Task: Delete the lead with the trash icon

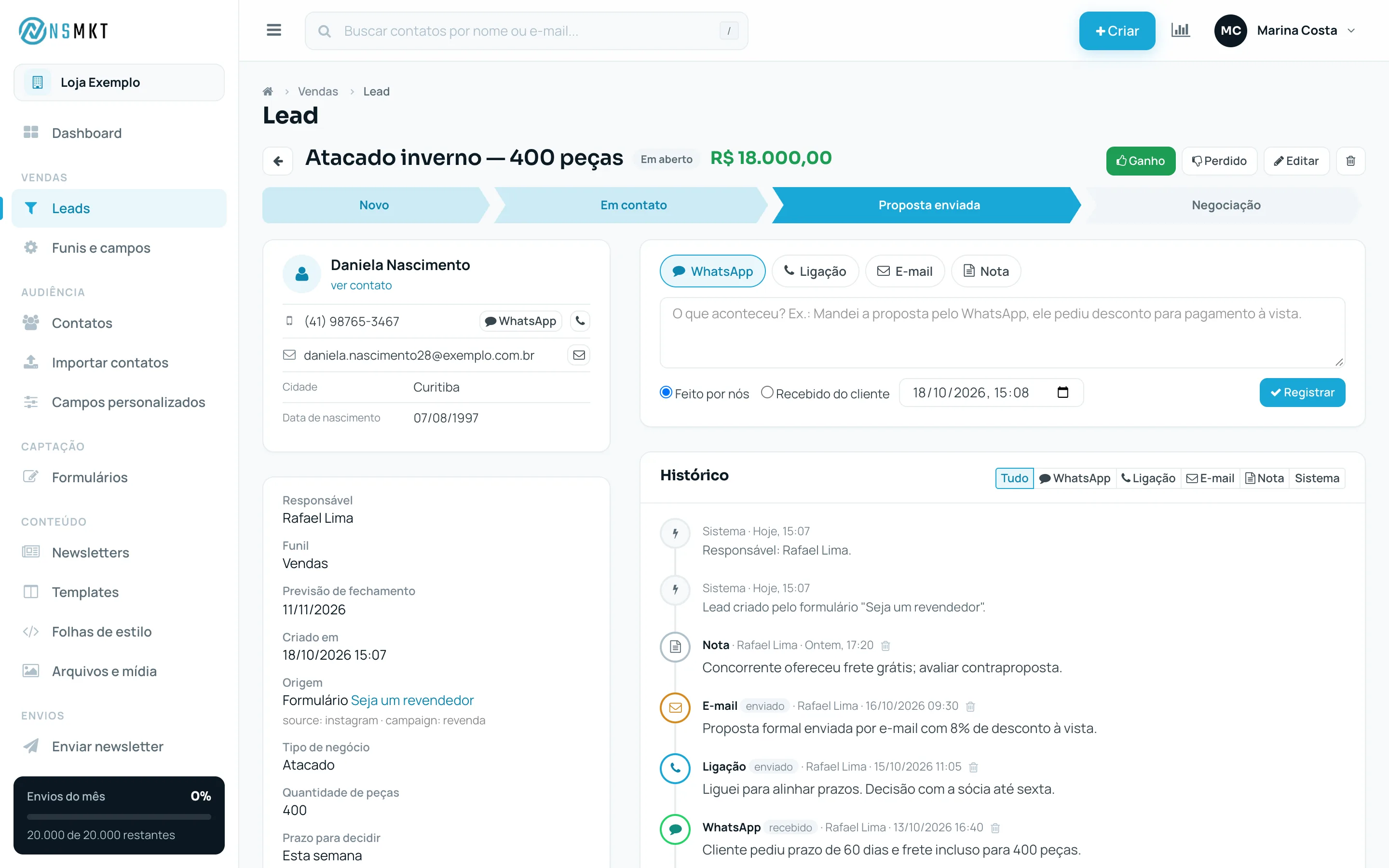Action: 1350,161
